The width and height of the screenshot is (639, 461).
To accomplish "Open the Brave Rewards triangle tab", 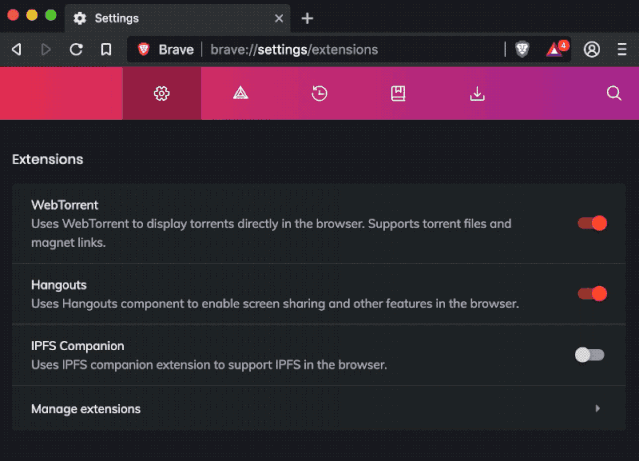I will click(240, 93).
